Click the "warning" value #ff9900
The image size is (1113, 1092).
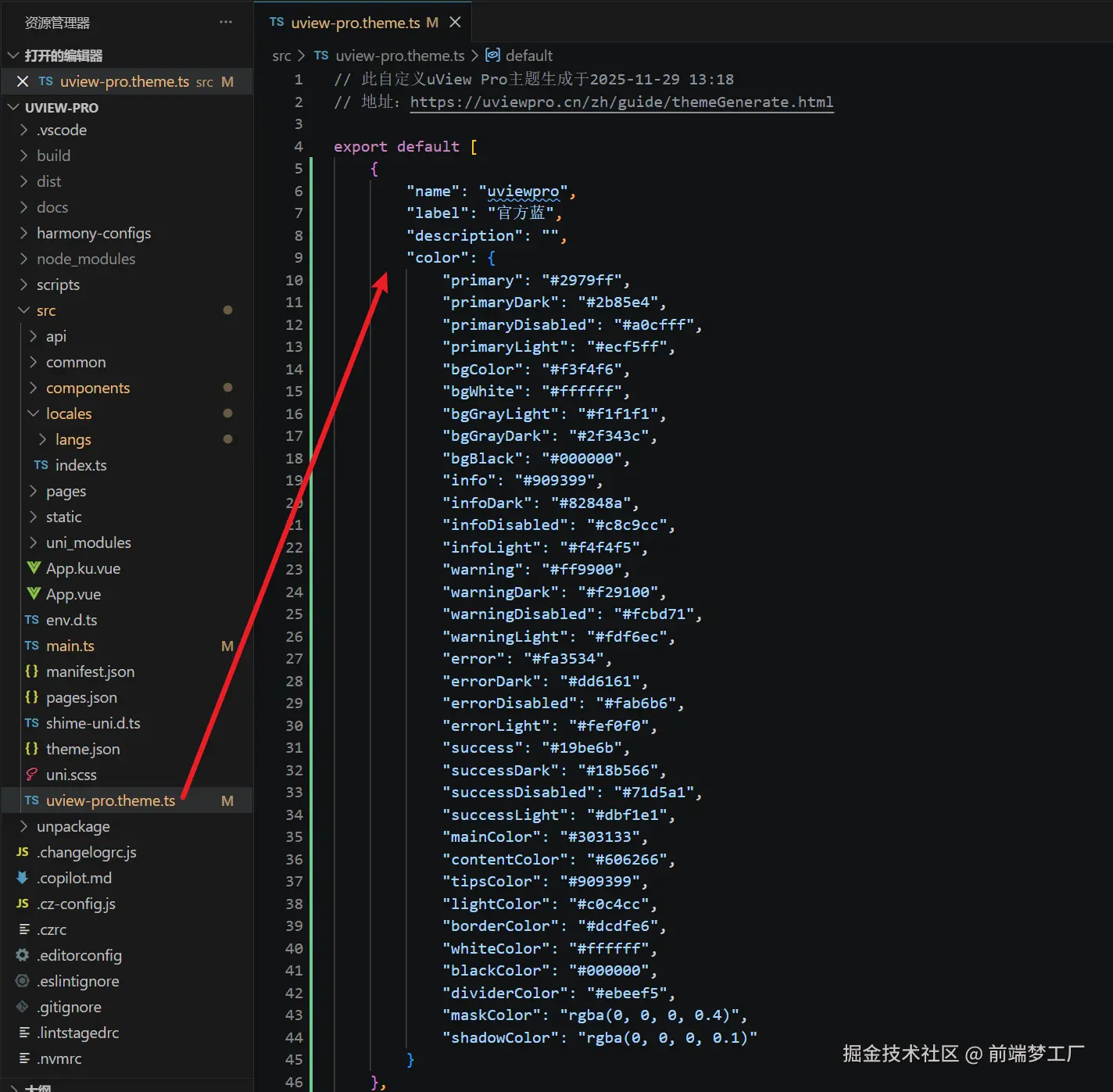pyautogui.click(x=582, y=569)
